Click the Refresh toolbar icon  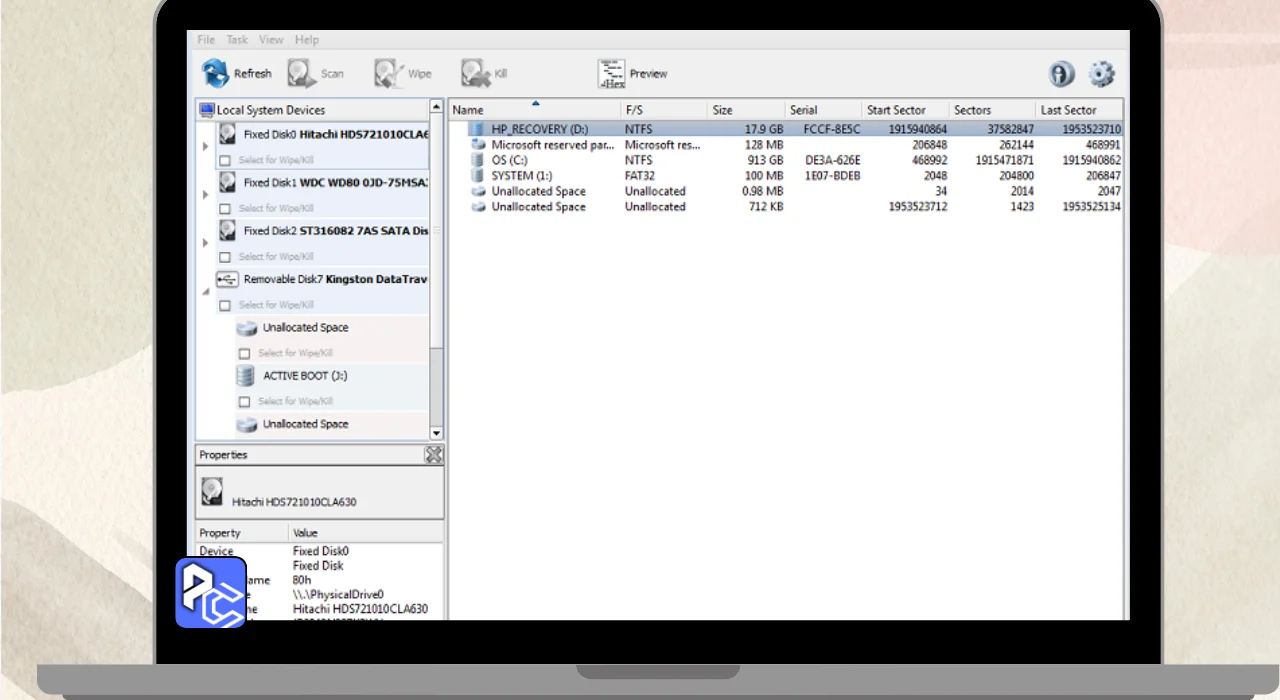[216, 73]
